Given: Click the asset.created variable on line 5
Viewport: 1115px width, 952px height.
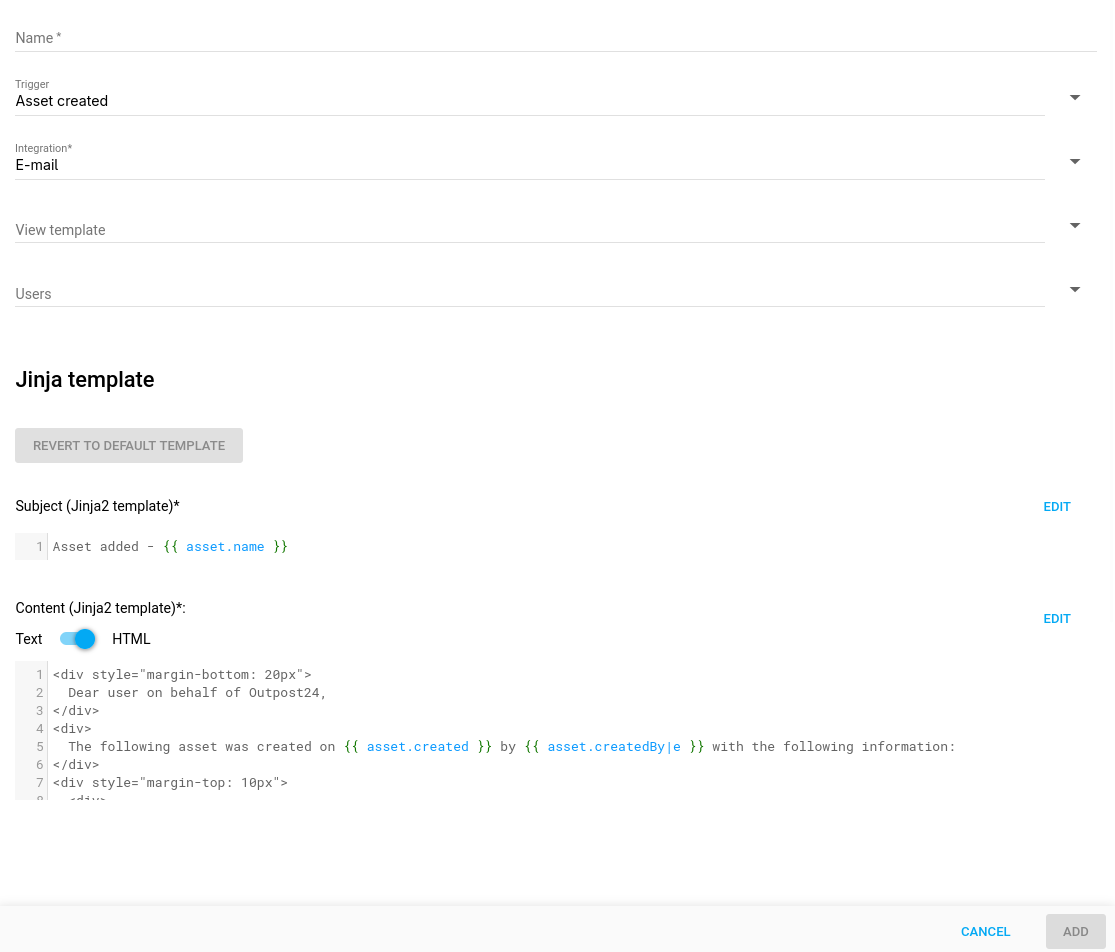Looking at the screenshot, I should 417,746.
